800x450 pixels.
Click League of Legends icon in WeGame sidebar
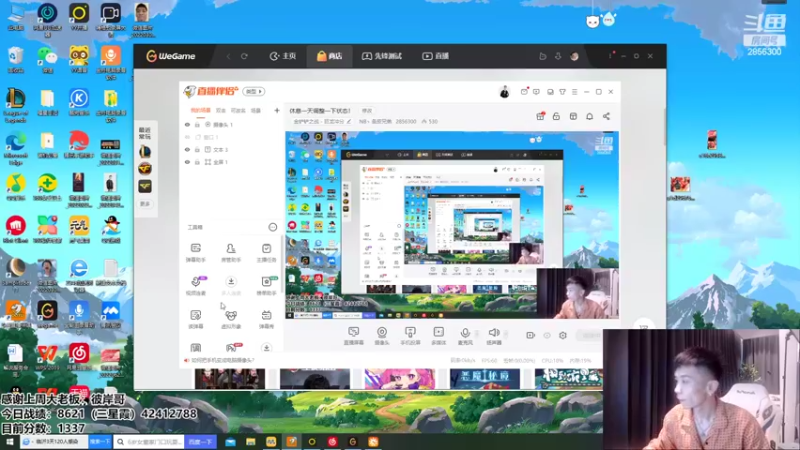145,152
